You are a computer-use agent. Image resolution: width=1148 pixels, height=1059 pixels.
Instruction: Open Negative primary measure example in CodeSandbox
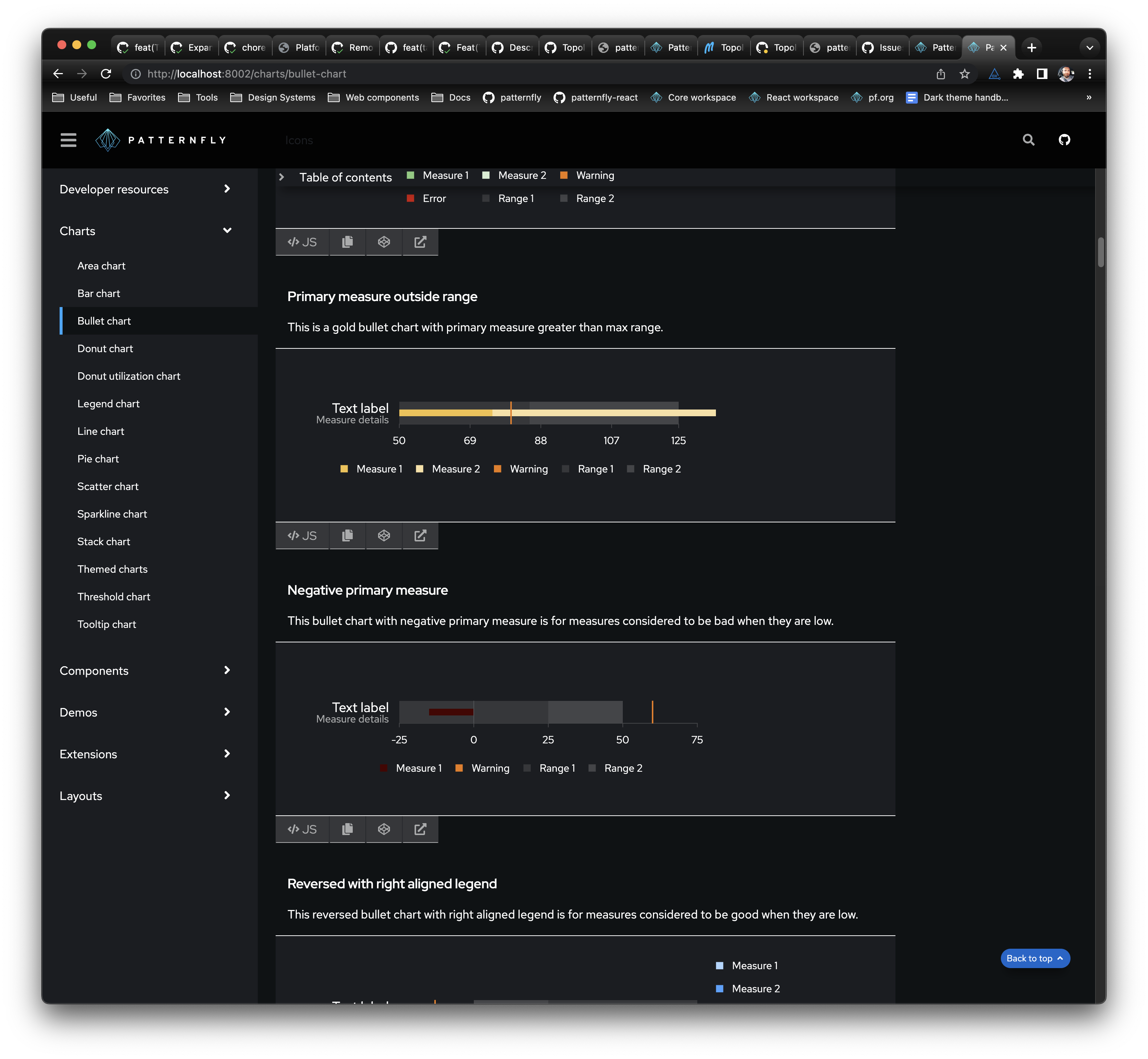coord(384,829)
